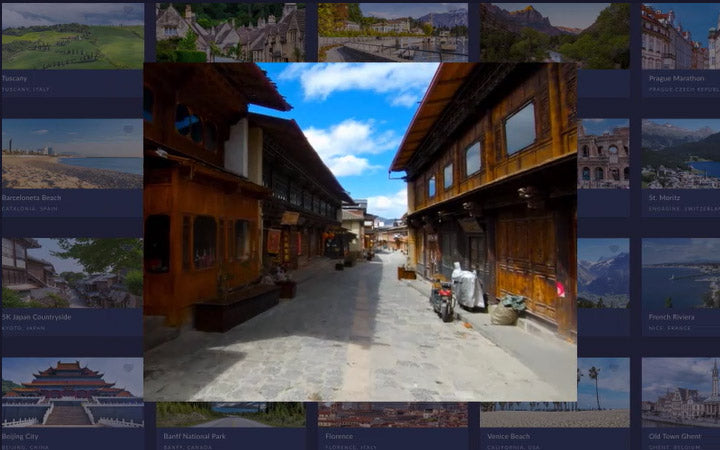Select the "Barceloneta Beach" title
Image resolution: width=720 pixels, height=450 pixels.
[31, 198]
